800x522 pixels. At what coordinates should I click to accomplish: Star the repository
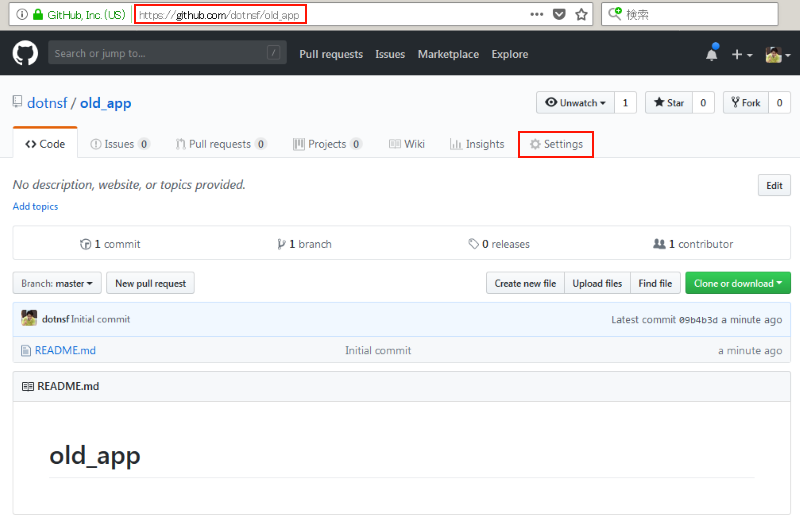pyautogui.click(x=669, y=103)
